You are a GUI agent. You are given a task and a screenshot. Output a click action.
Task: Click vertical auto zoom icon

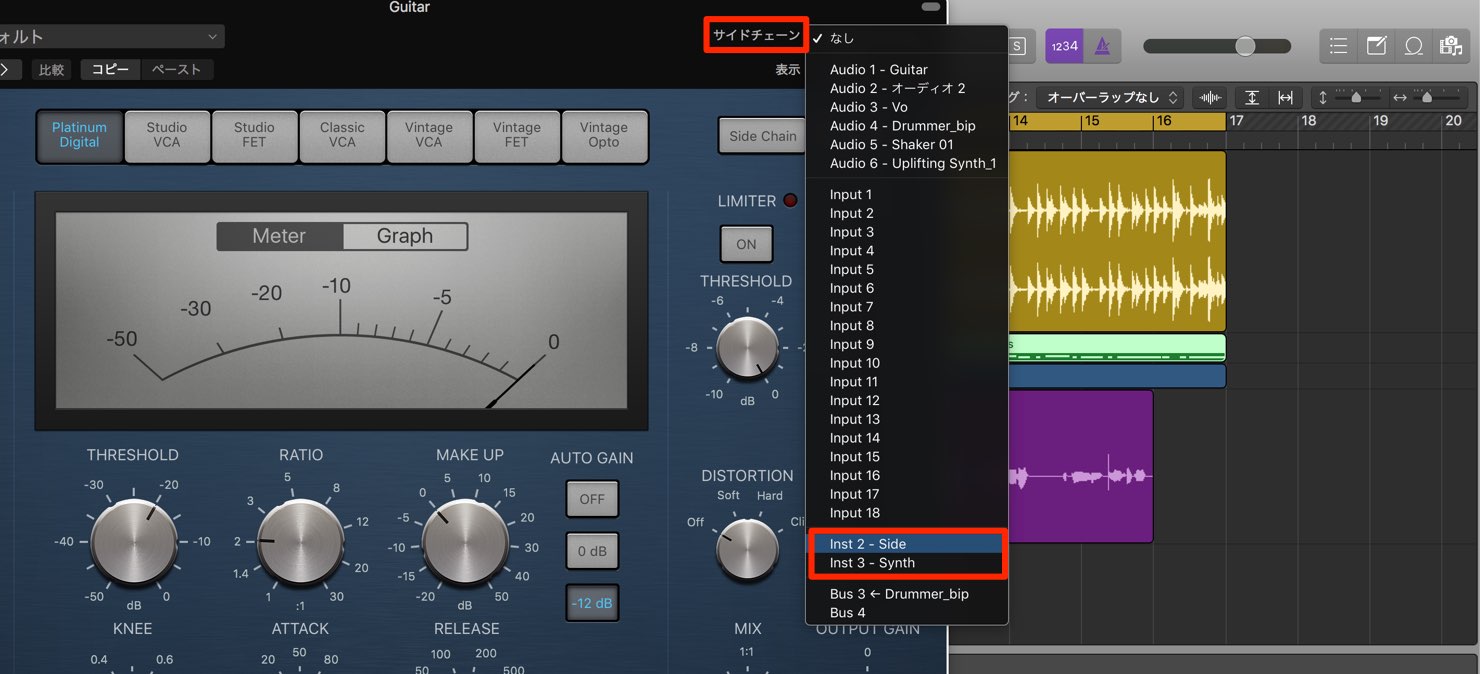[1251, 97]
